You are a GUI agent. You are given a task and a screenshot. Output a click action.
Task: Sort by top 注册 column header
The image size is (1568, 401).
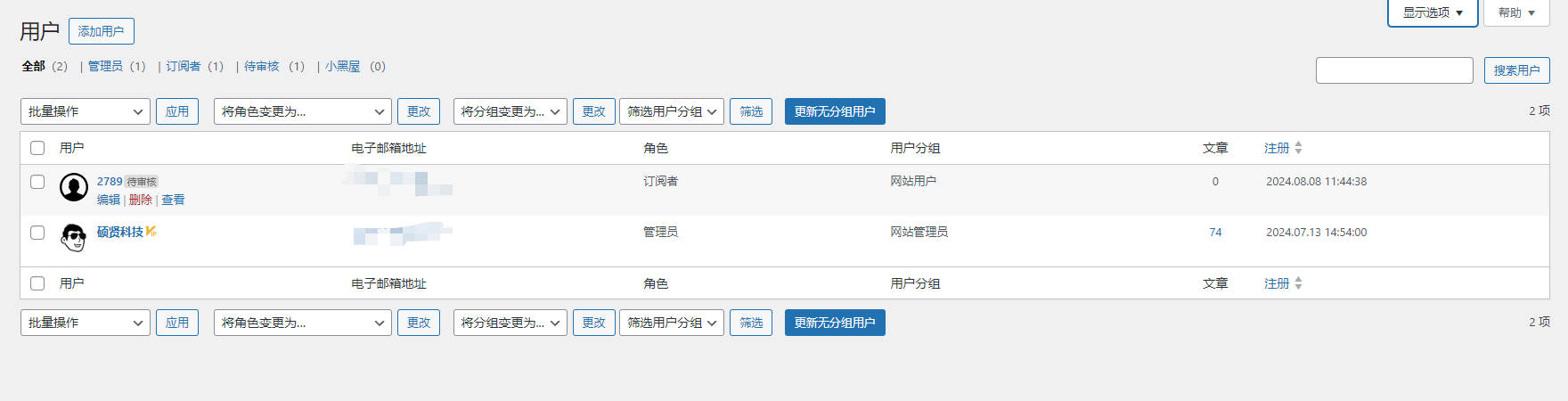[x=1277, y=148]
